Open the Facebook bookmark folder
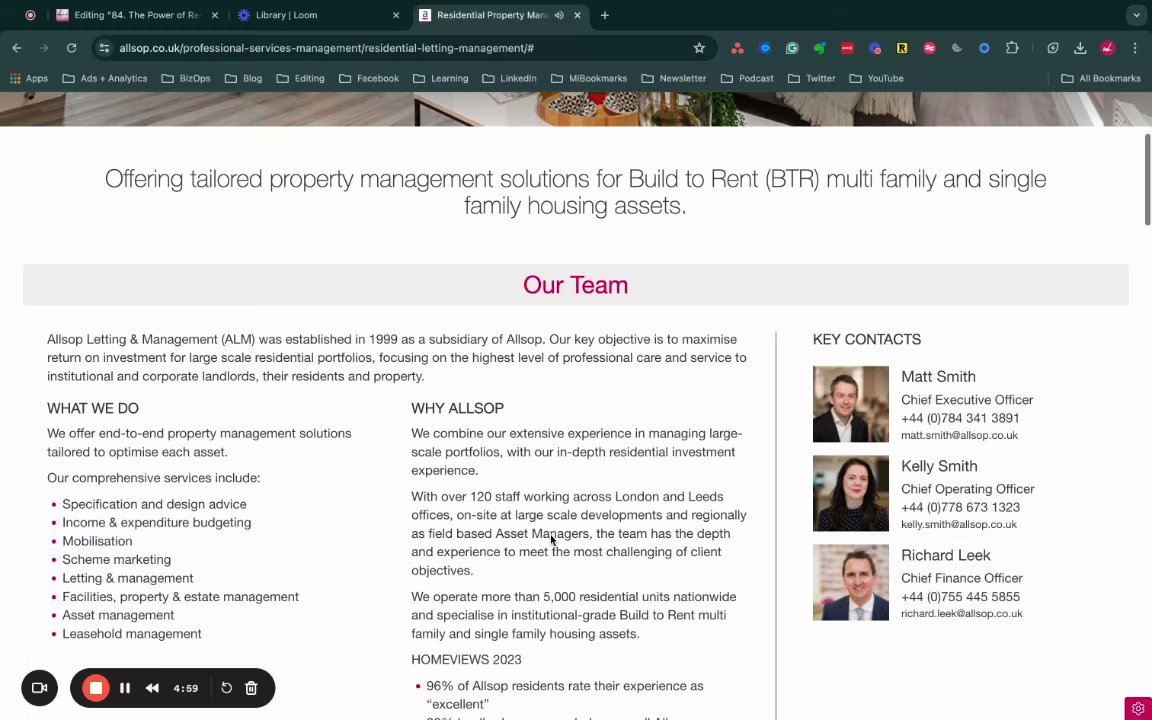Screen dimensions: 1152x720 (369, 78)
